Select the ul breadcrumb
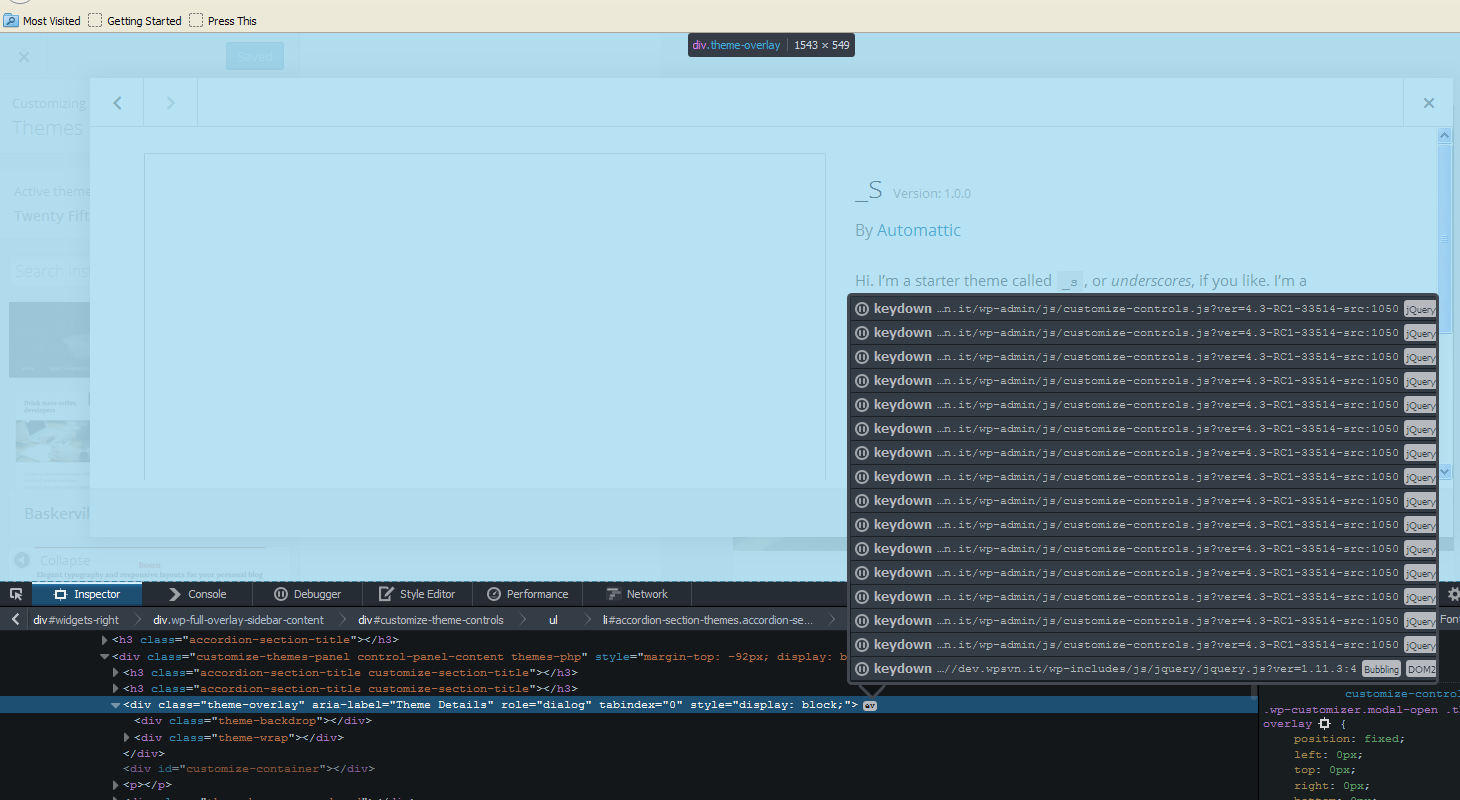 coord(553,620)
